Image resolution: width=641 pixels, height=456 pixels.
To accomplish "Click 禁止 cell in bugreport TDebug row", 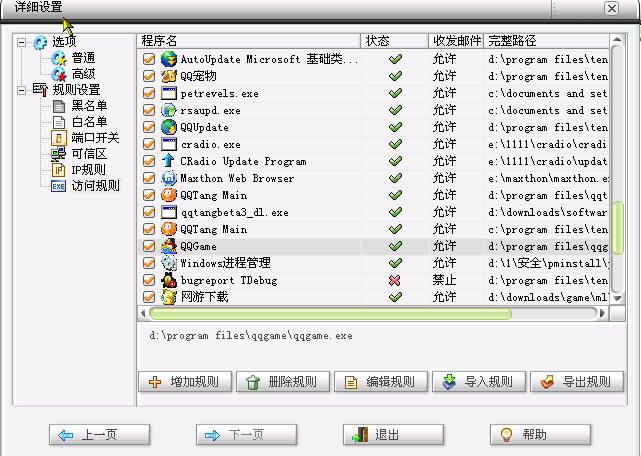I will (444, 280).
